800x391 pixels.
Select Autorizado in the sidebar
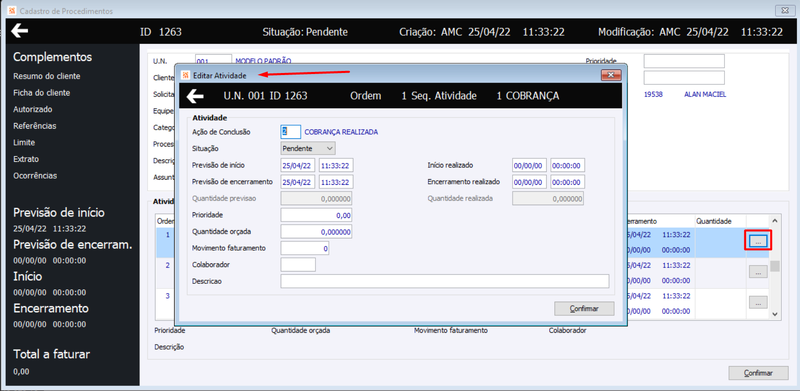tap(33, 109)
